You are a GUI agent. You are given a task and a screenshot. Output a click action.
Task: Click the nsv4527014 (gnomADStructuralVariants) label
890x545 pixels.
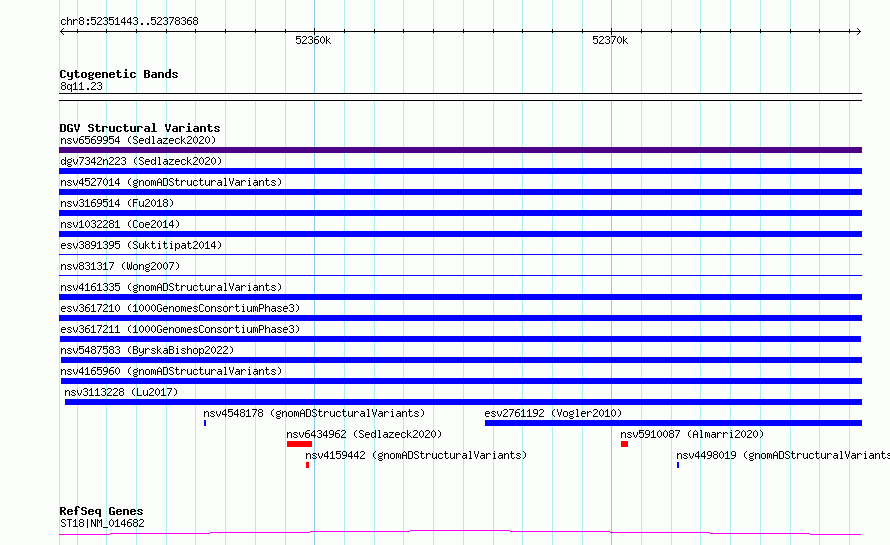[x=171, y=182]
